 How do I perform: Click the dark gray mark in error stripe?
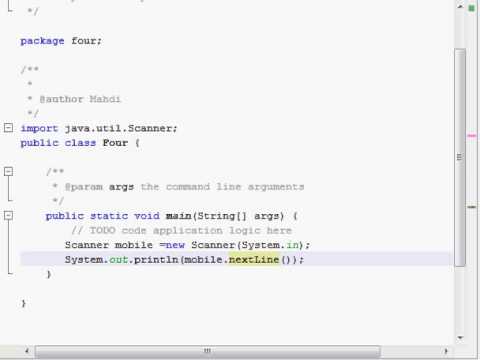point(472,207)
